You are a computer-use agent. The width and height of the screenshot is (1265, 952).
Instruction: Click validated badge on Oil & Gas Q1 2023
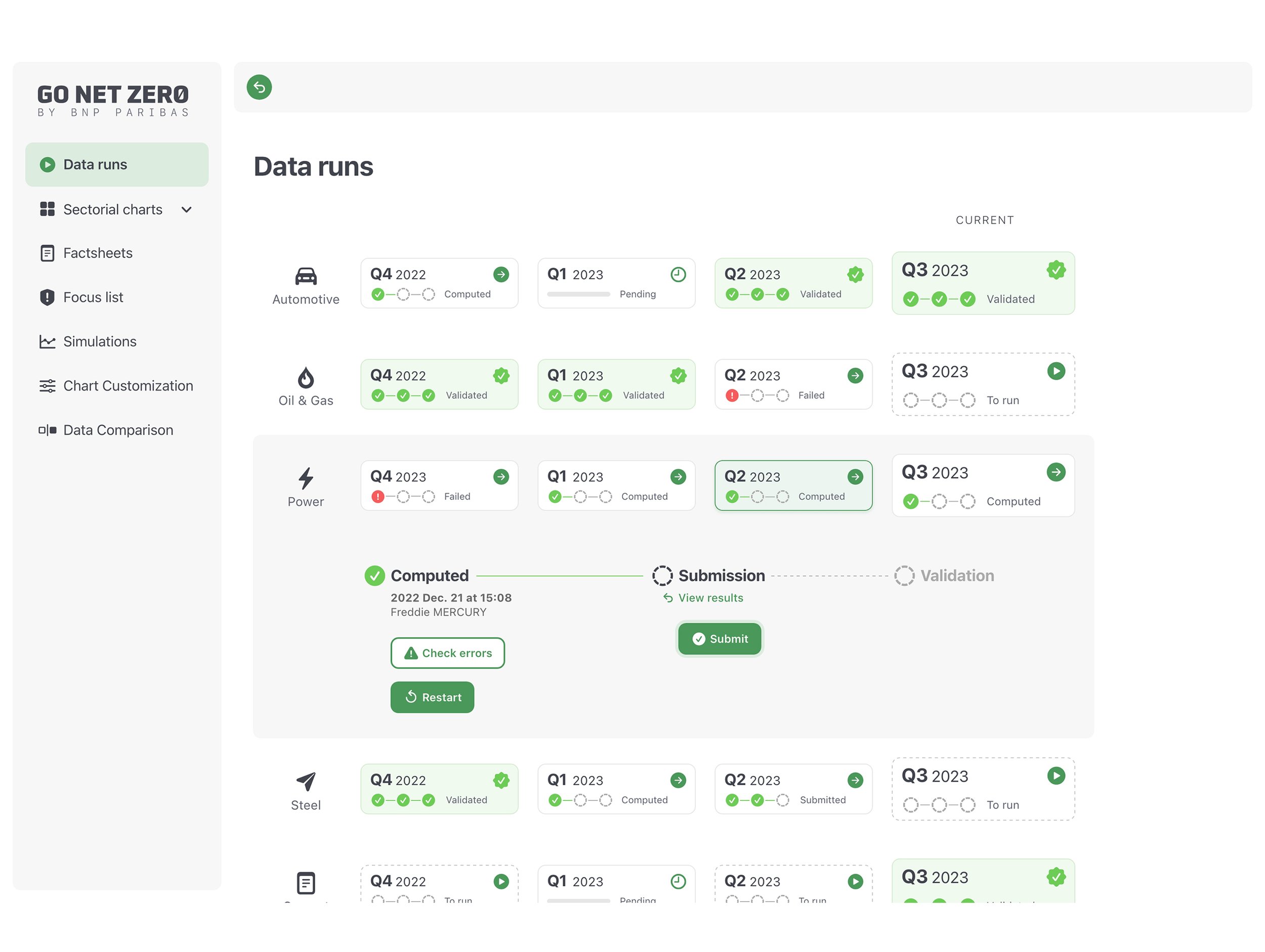point(678,376)
